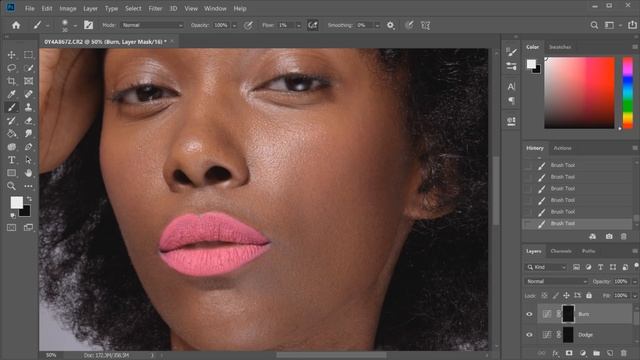Open the brush Mode dropdown
The width and height of the screenshot is (640, 360).
pyautogui.click(x=152, y=25)
